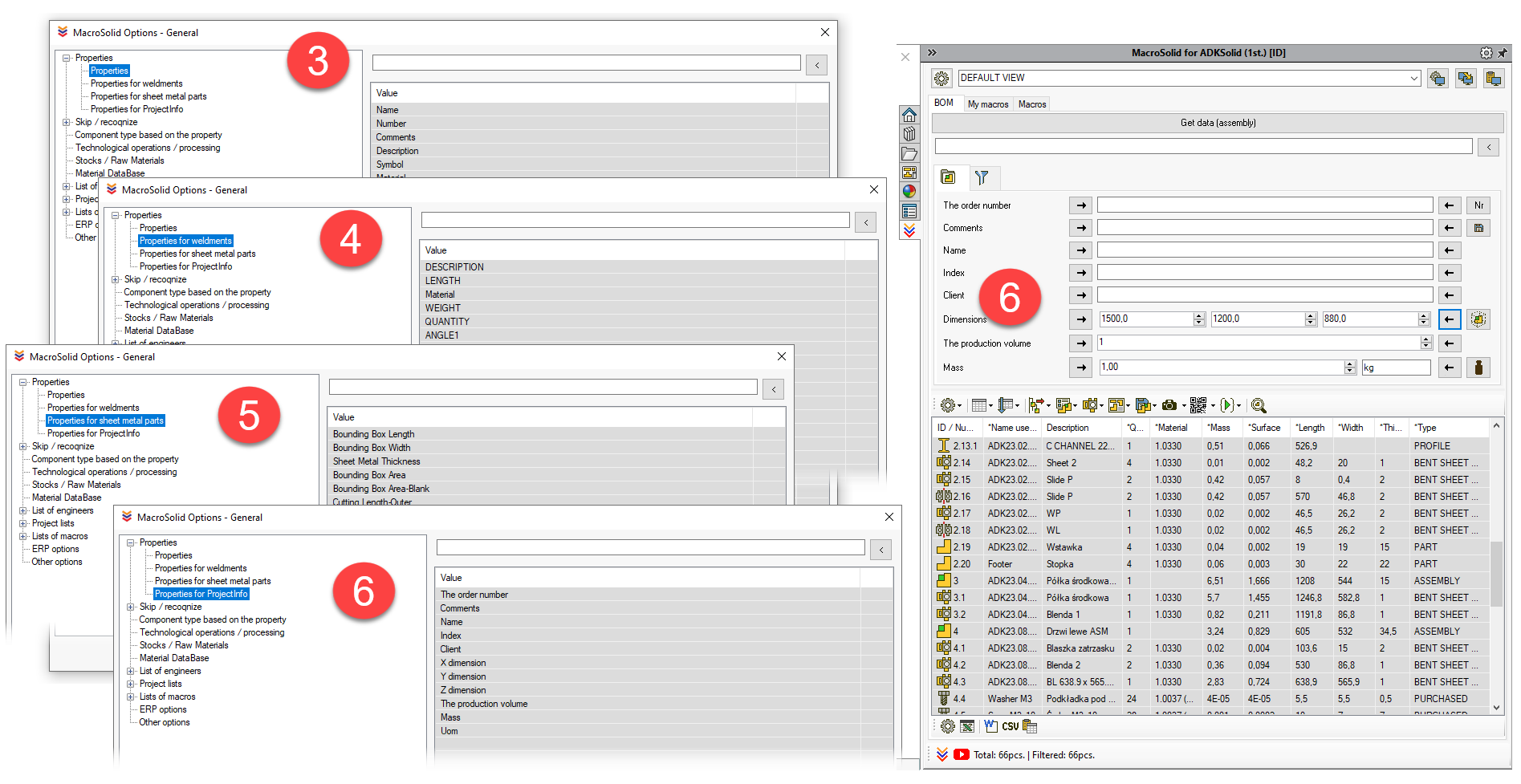Image resolution: width=1521 pixels, height=784 pixels.
Task: Switch to the BOM tab
Action: click(x=944, y=104)
